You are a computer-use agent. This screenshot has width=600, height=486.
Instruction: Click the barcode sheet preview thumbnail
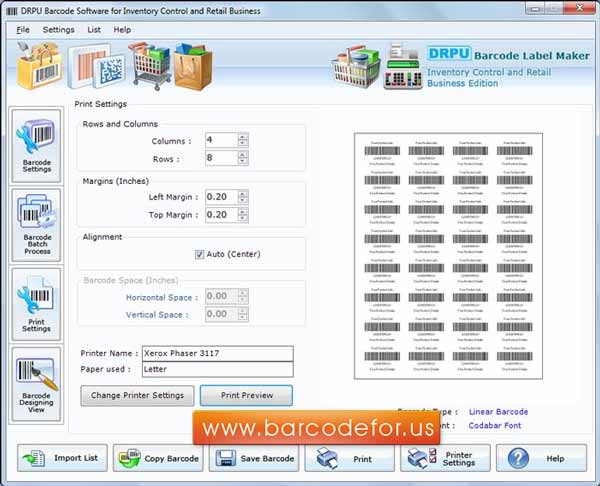pos(448,256)
